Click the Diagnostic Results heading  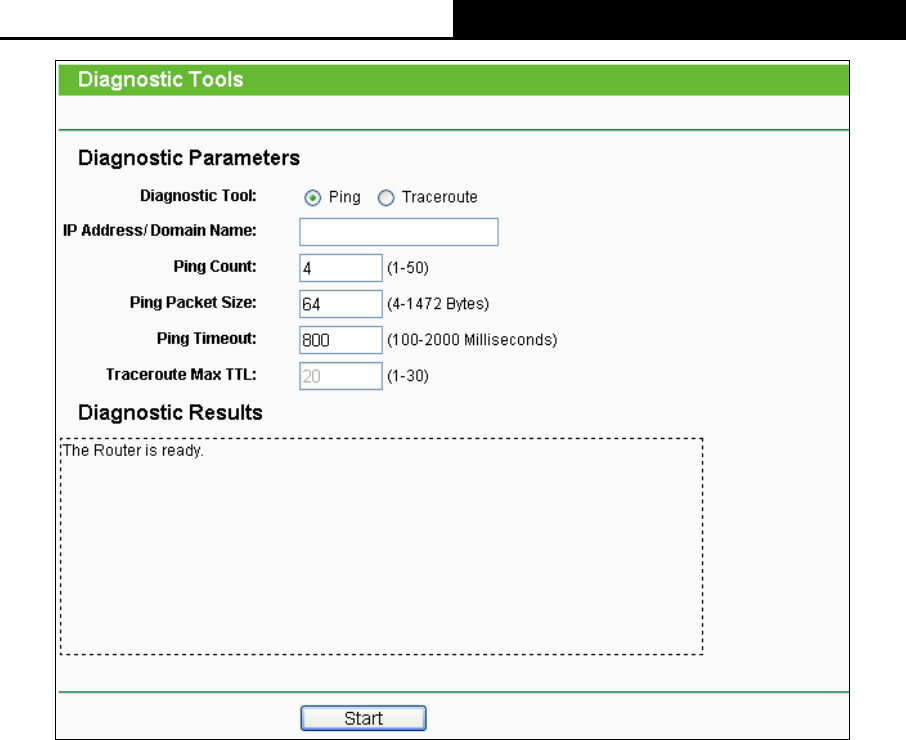click(170, 412)
